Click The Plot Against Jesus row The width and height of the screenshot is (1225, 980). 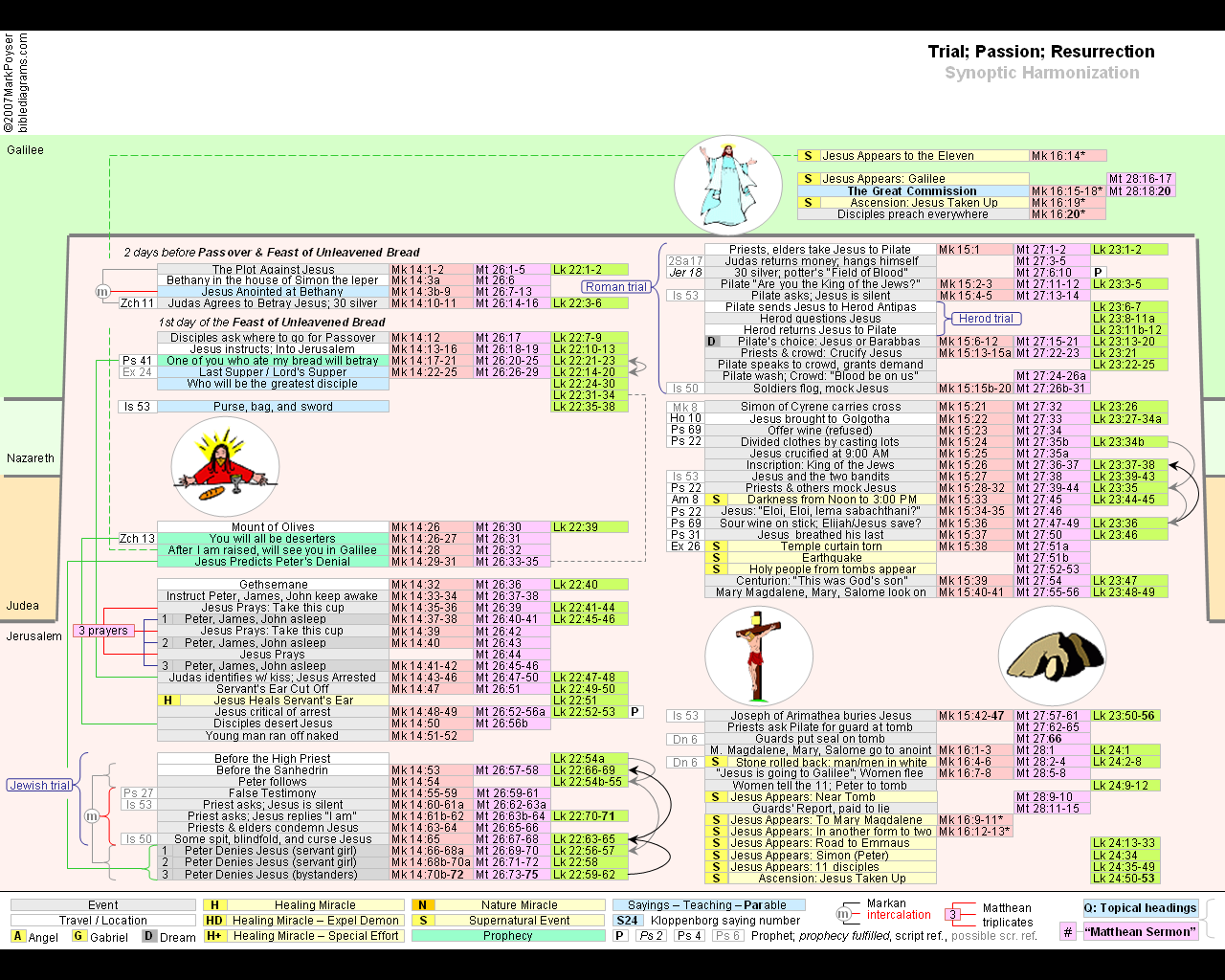pos(274,270)
